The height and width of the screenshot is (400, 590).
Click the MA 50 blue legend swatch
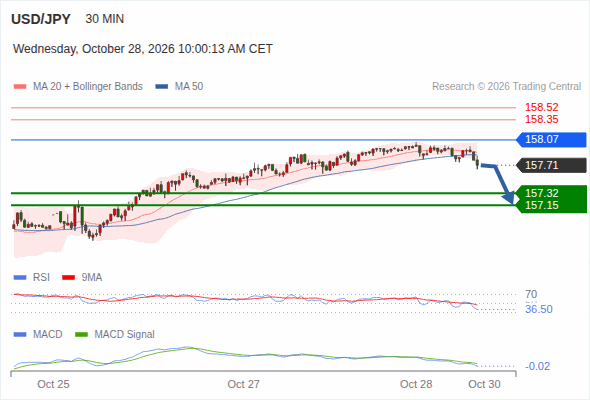pos(162,87)
